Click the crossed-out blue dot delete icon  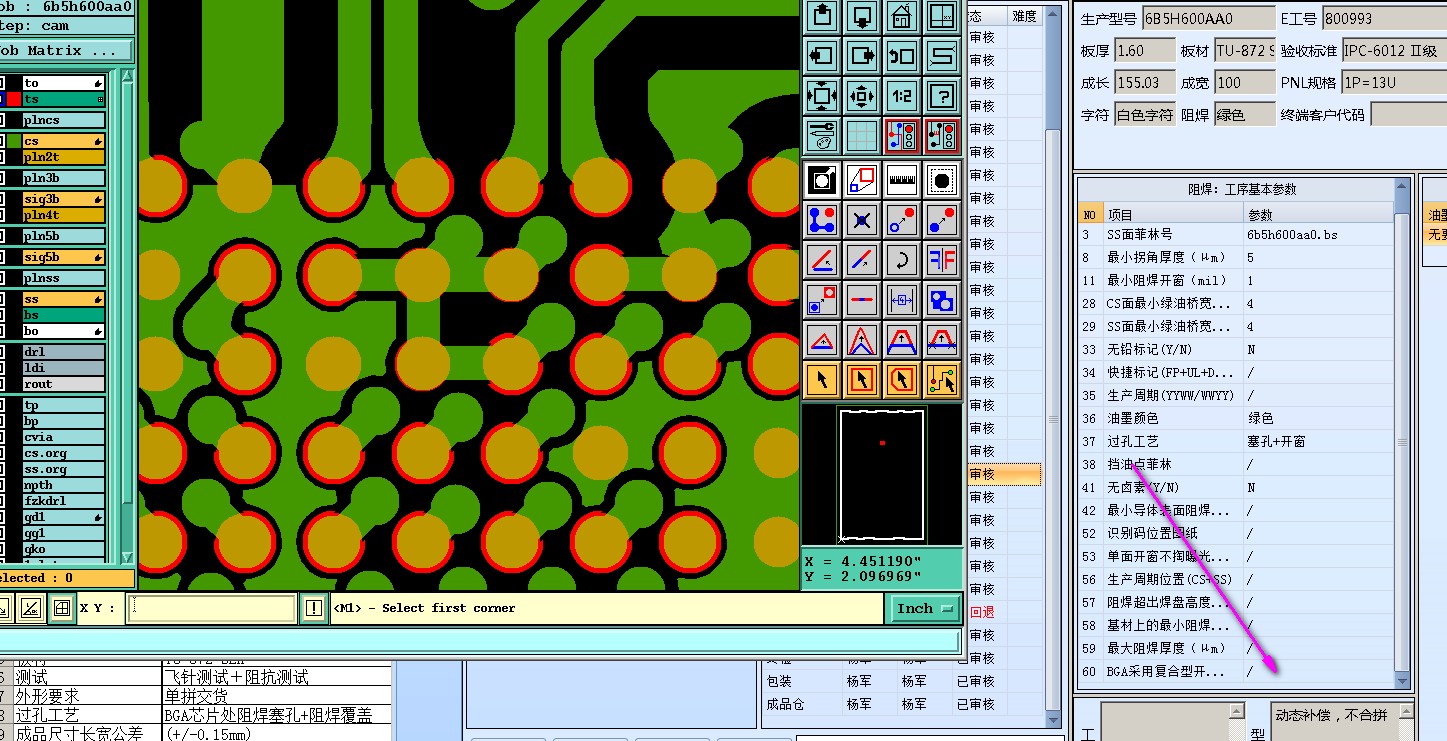click(862, 220)
